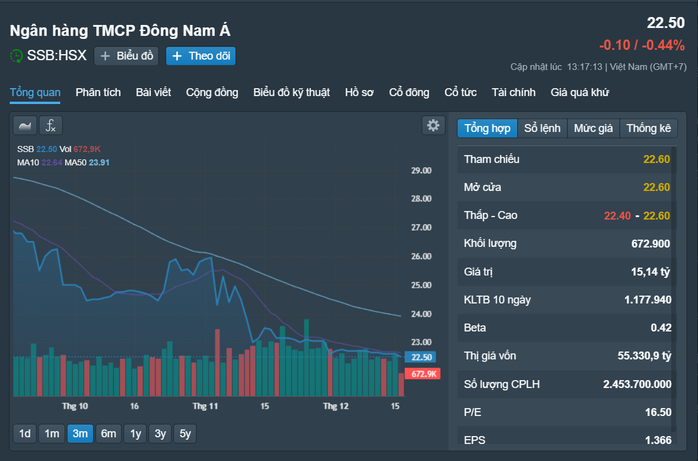This screenshot has width=698, height=461.
Task: Select the line chart type icon
Action: click(25, 125)
